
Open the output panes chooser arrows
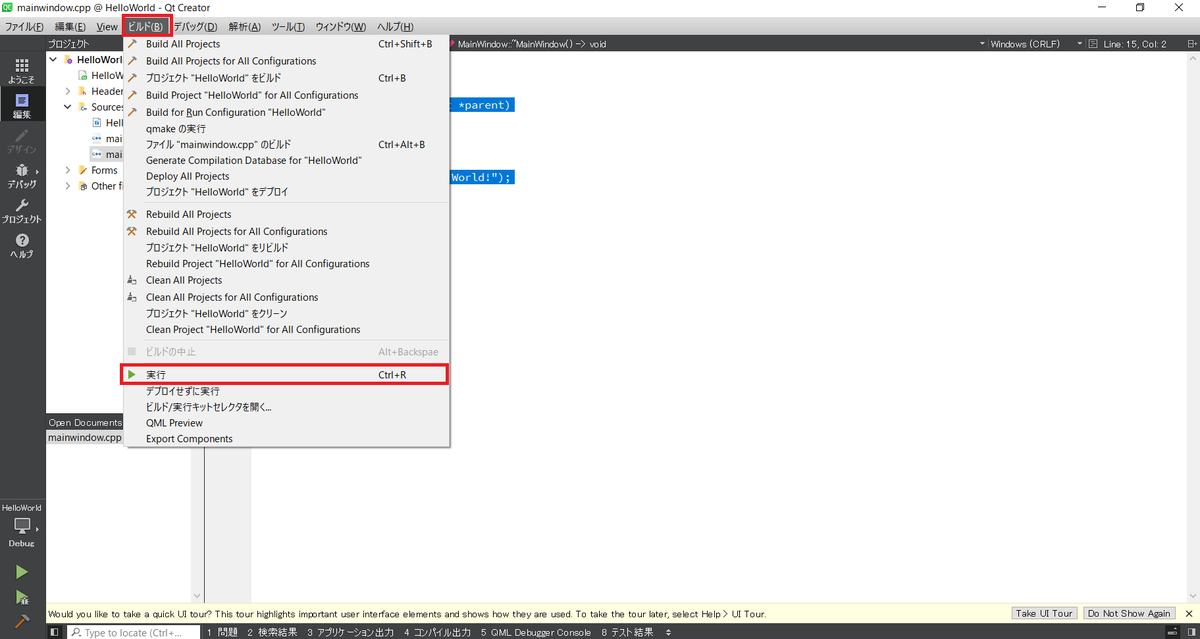[x=668, y=632]
